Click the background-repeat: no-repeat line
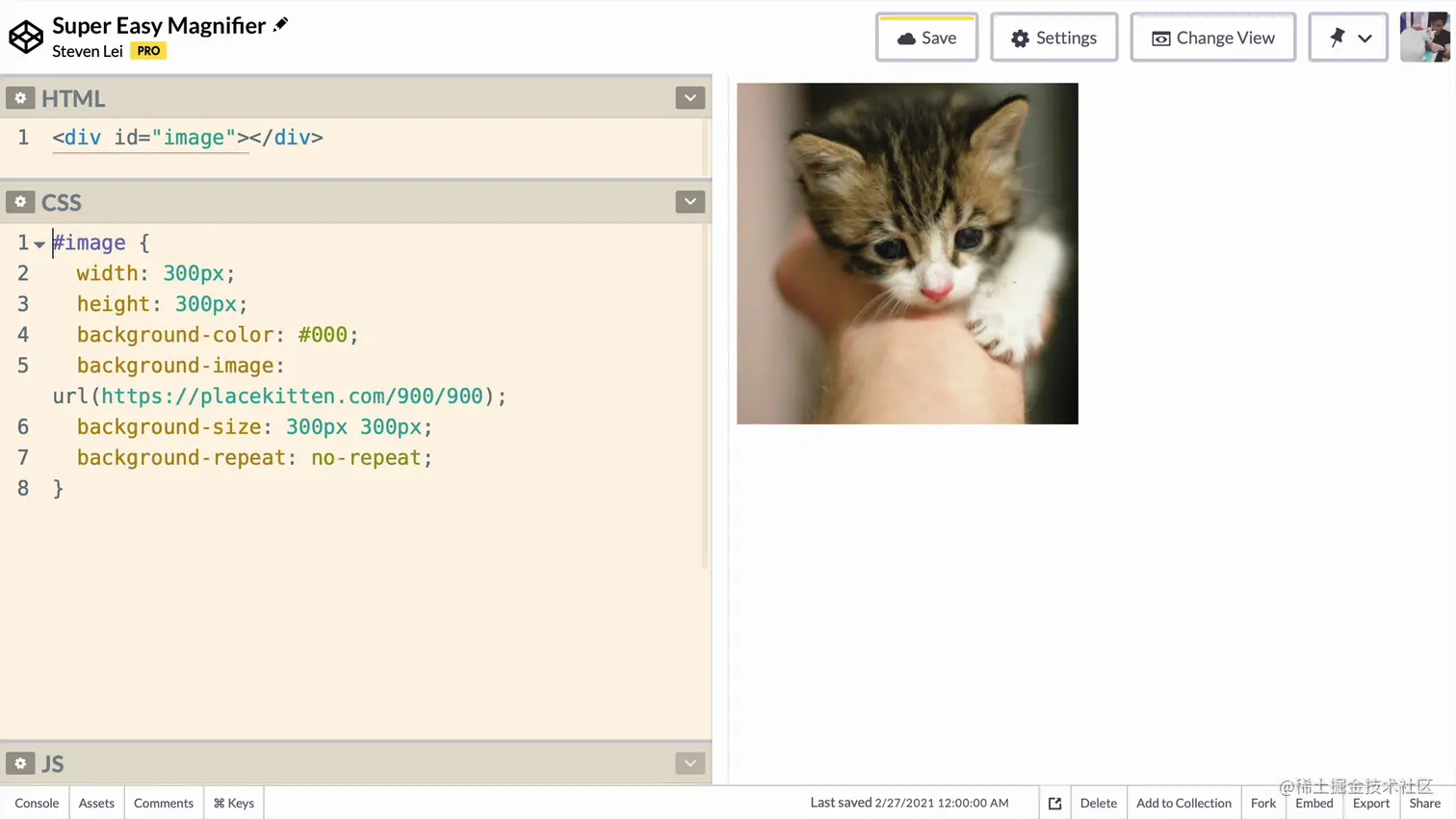 click(254, 458)
